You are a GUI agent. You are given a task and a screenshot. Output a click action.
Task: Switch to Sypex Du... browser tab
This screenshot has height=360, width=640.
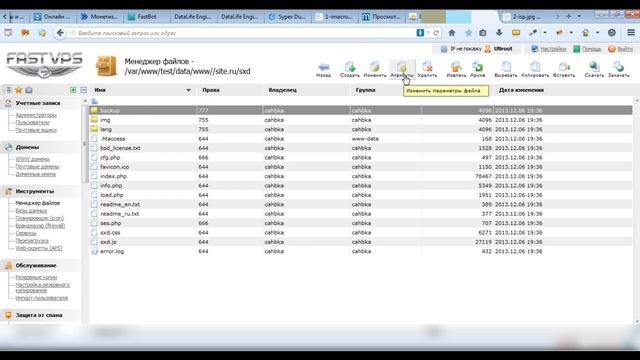tap(287, 17)
